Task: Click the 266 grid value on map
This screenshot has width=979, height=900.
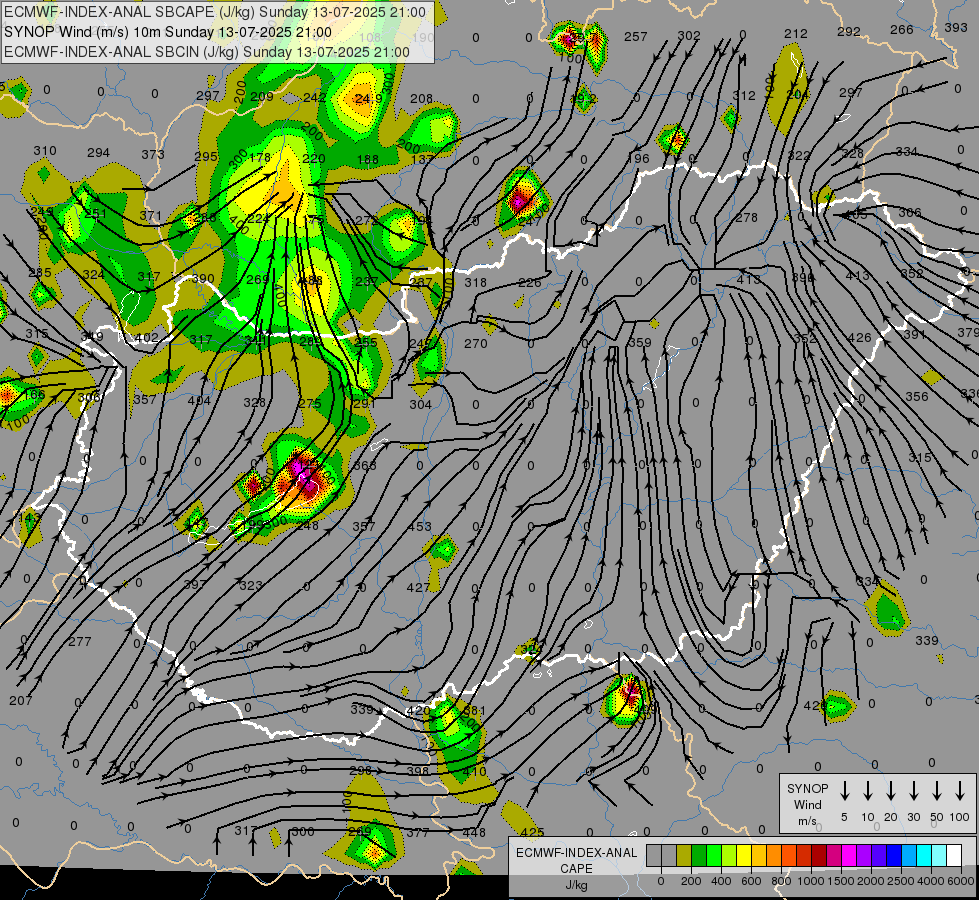Action: 902,29
